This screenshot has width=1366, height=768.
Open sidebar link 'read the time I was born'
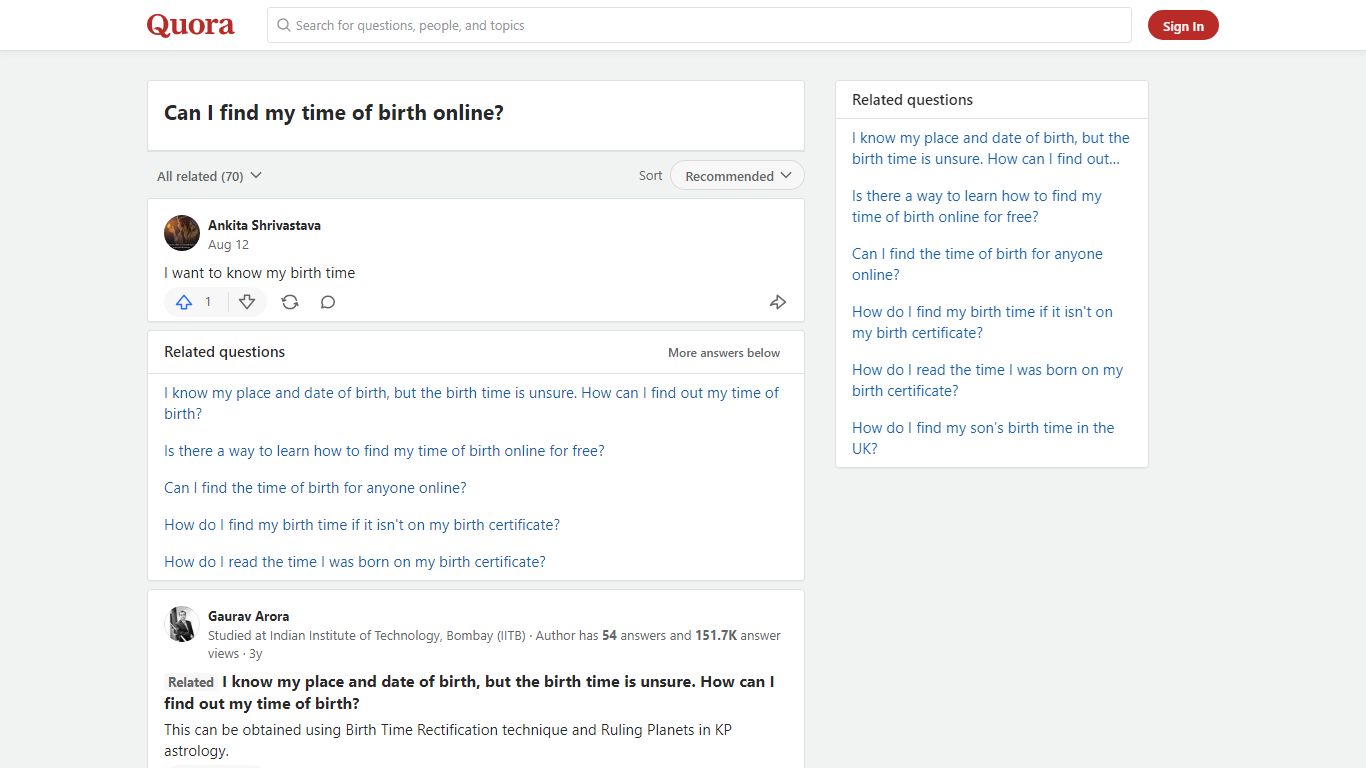tap(987, 380)
